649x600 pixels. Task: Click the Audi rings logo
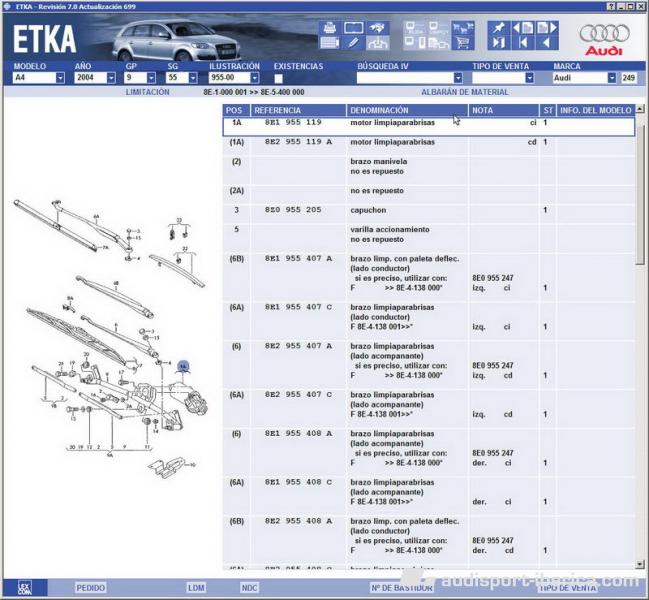tap(604, 34)
